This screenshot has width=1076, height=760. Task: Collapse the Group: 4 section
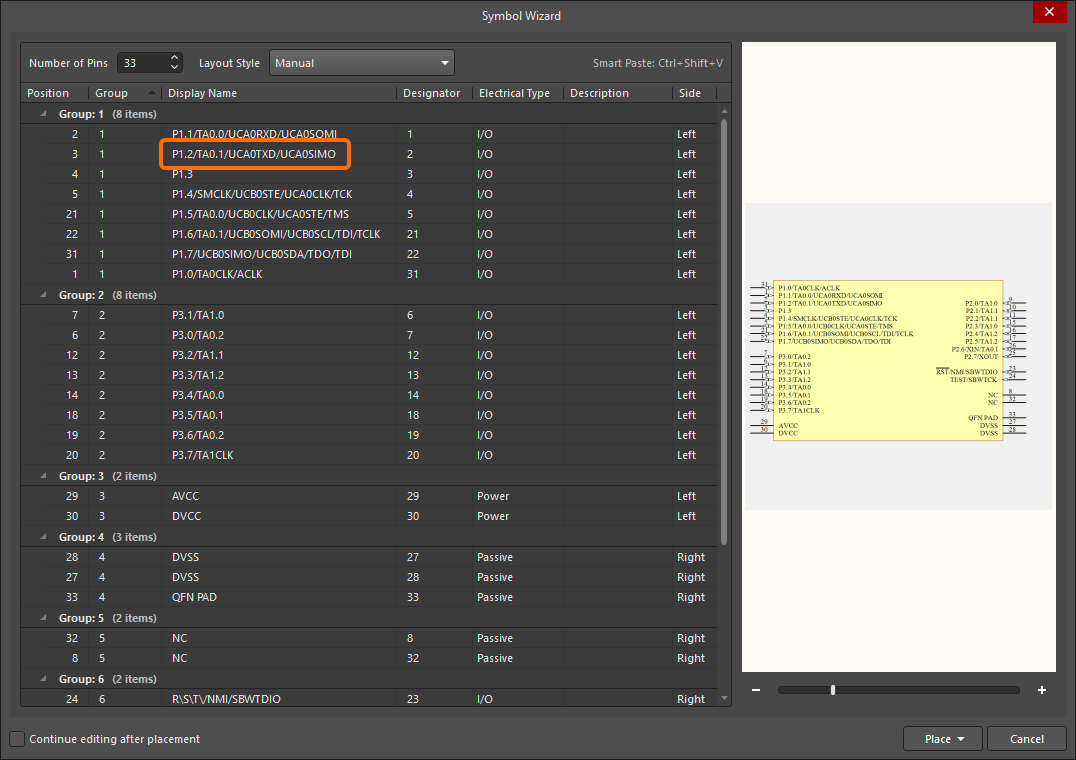click(43, 537)
